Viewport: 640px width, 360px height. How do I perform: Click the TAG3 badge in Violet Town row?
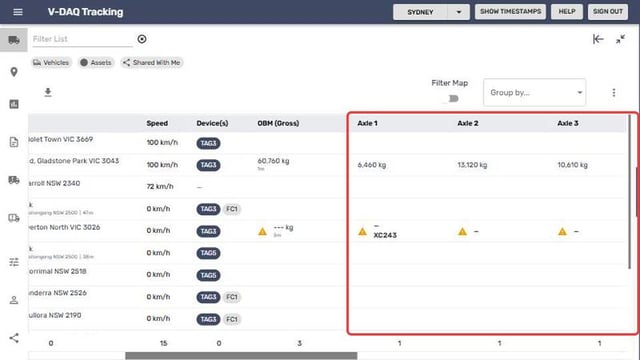point(208,143)
